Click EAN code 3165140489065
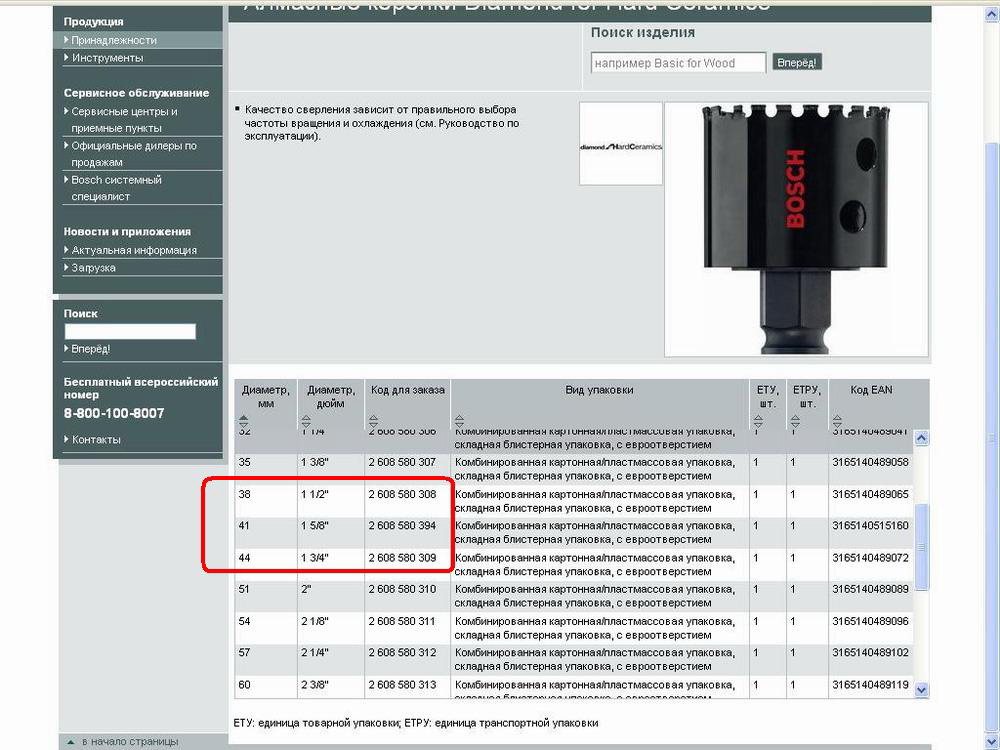Viewport: 1000px width, 750px height. pyautogui.click(x=871, y=494)
